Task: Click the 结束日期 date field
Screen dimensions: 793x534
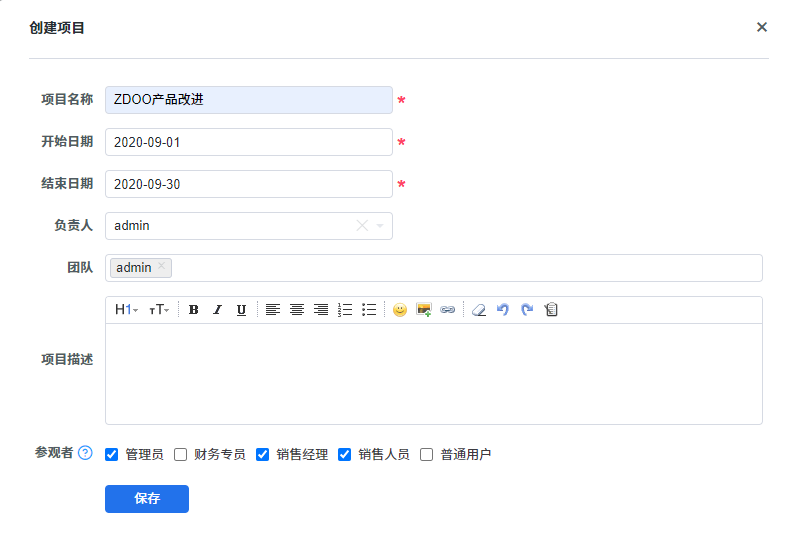Action: tap(249, 184)
